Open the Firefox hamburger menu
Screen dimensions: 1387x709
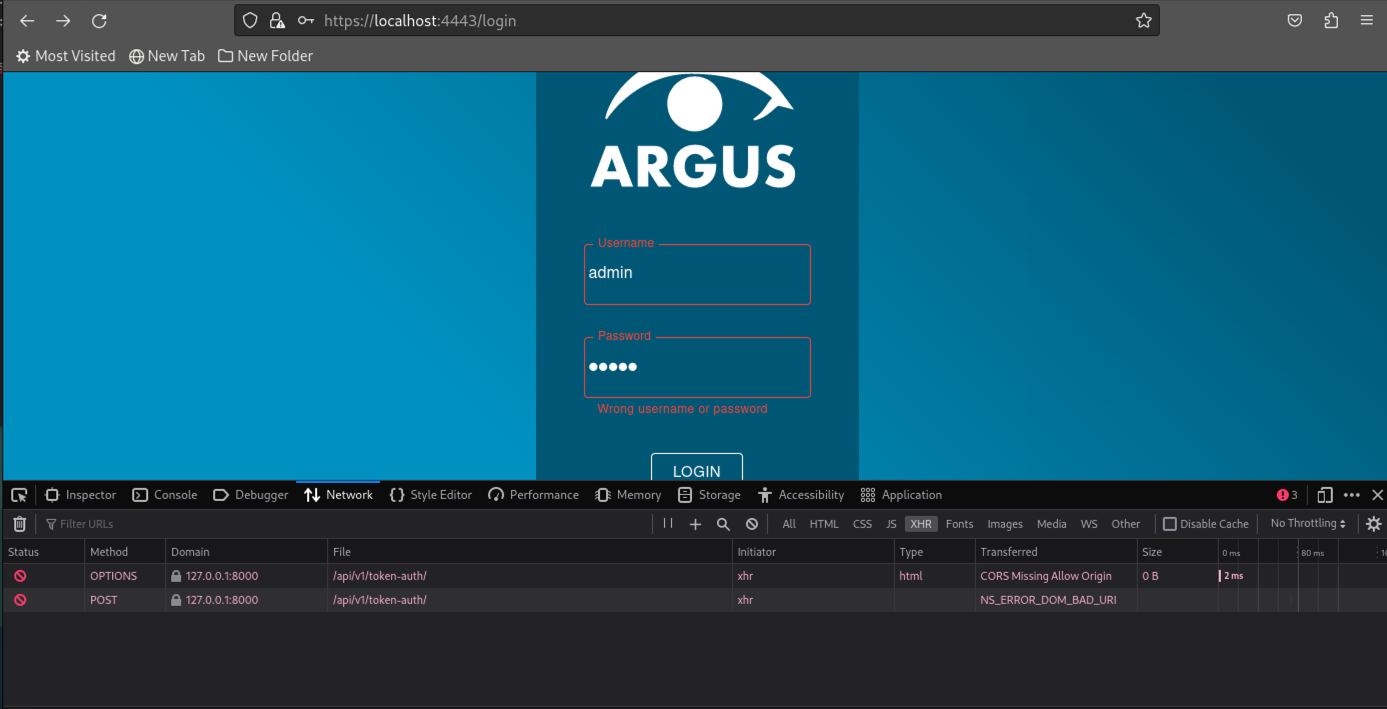1366,20
